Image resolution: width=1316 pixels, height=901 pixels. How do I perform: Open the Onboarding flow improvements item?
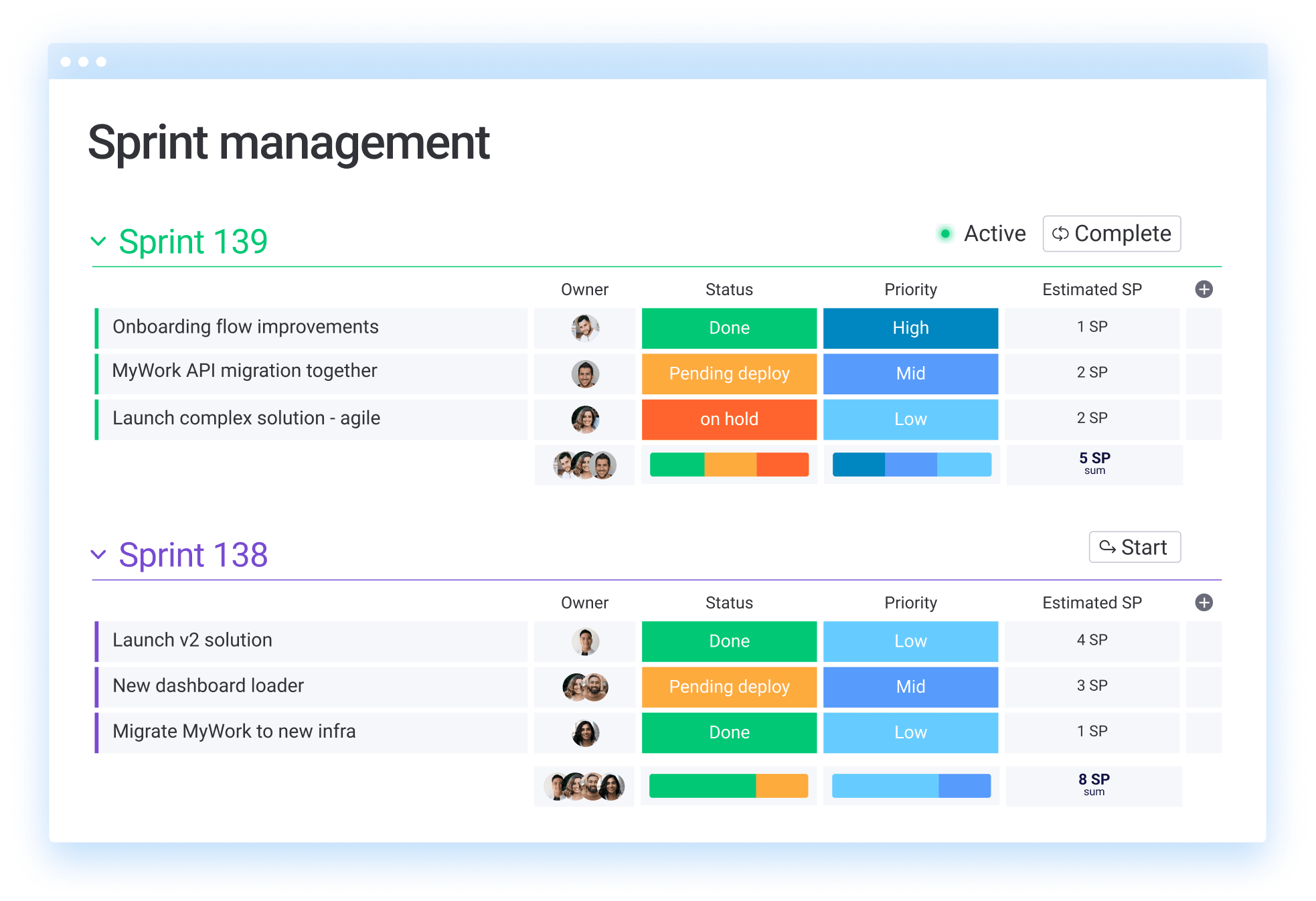point(311,328)
